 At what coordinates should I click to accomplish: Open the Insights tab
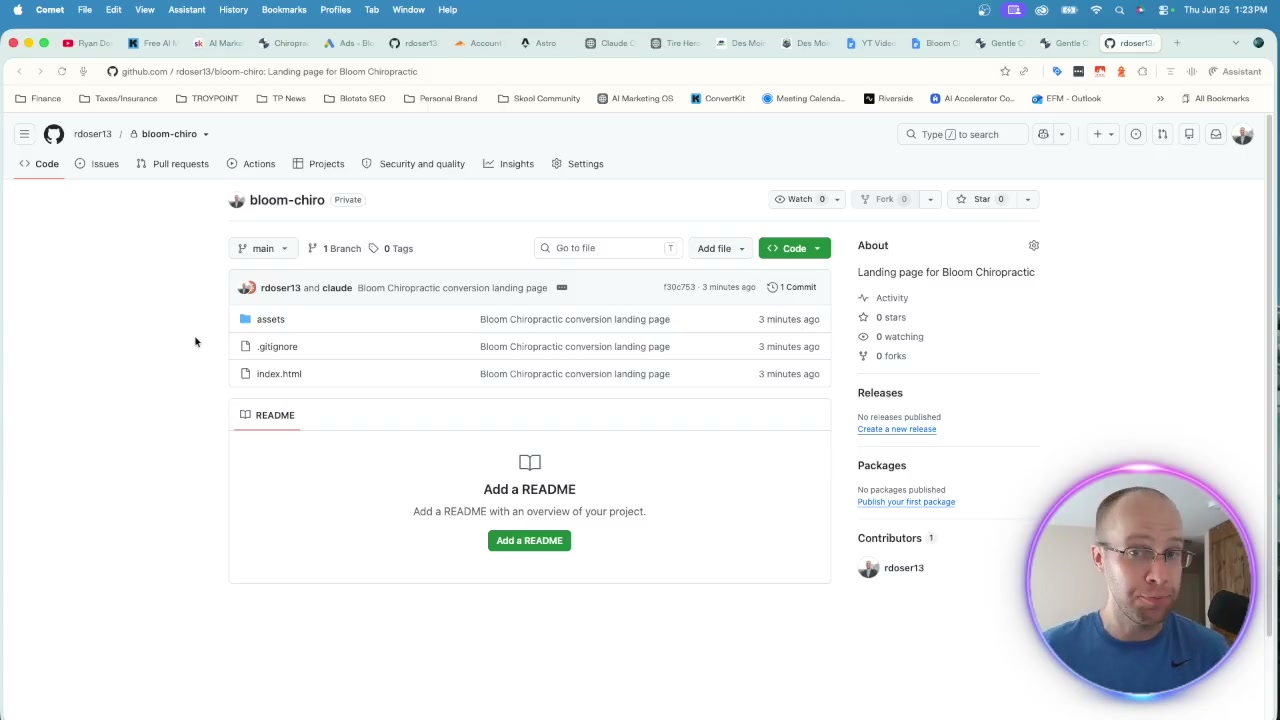tap(508, 164)
